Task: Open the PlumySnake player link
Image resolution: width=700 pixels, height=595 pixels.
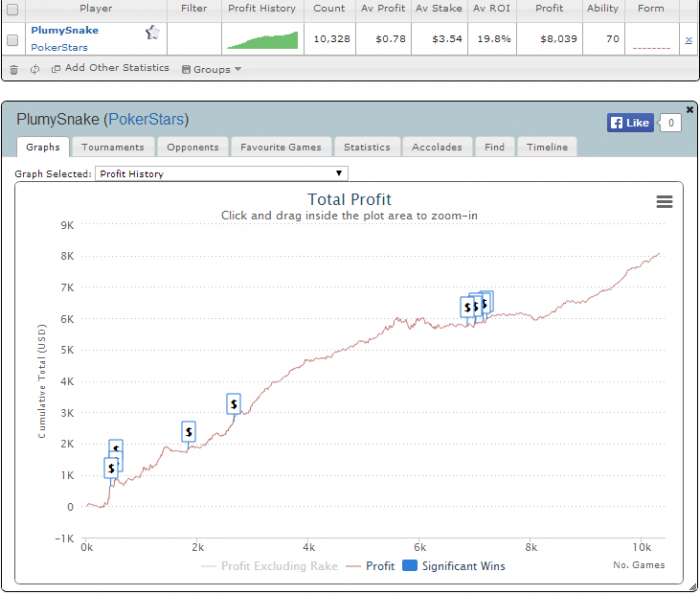Action: click(x=65, y=30)
